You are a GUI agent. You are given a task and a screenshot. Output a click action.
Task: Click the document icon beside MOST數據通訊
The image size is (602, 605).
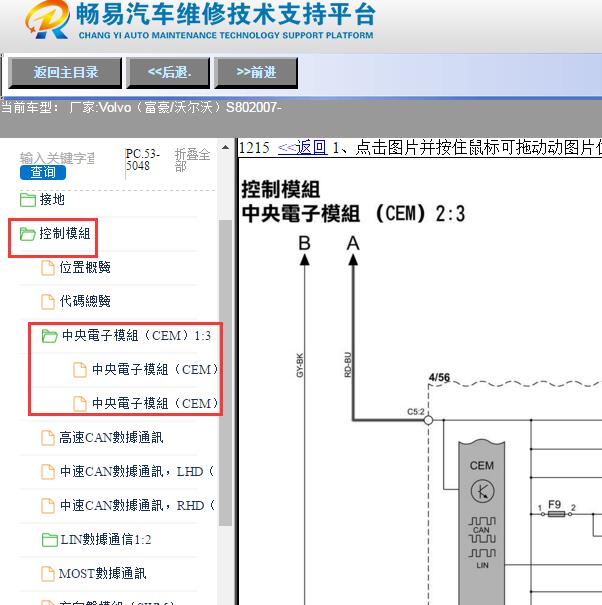coord(48,574)
